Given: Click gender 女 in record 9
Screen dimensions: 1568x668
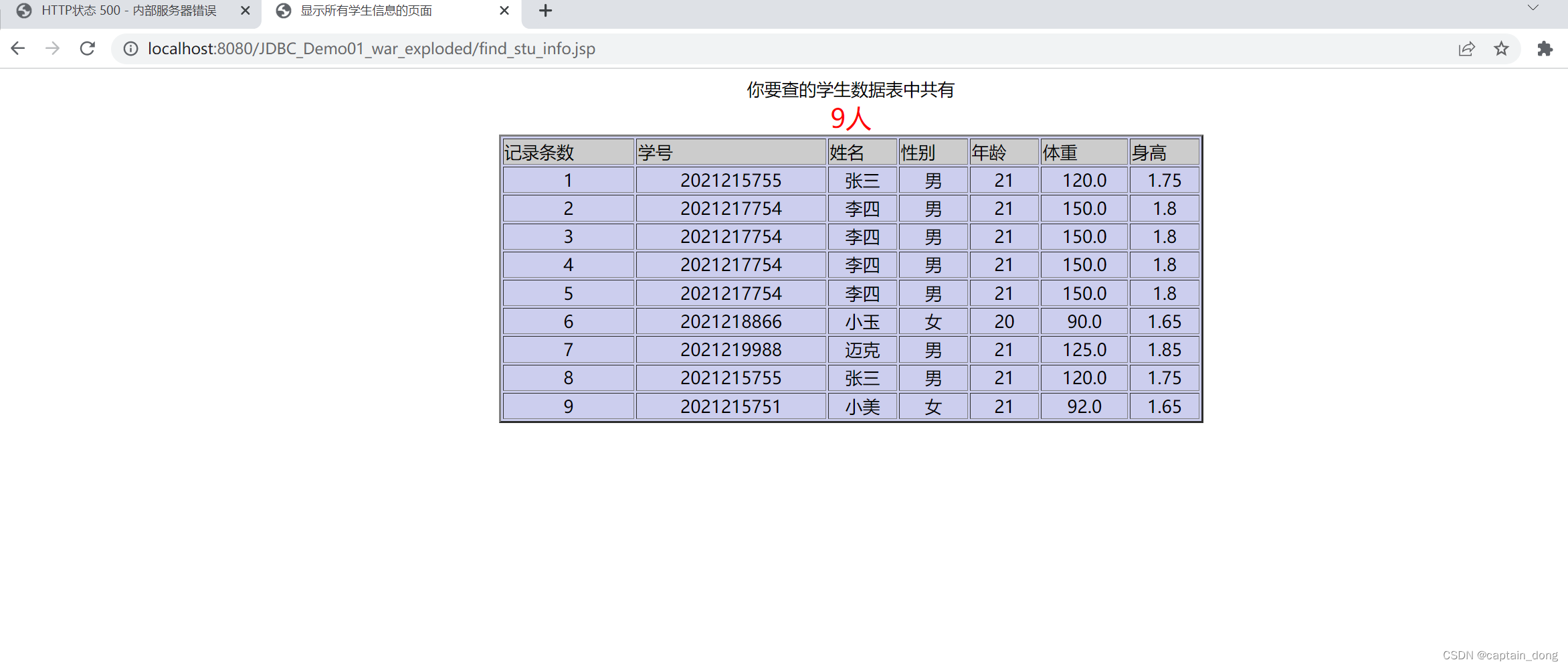Looking at the screenshot, I should click(933, 406).
